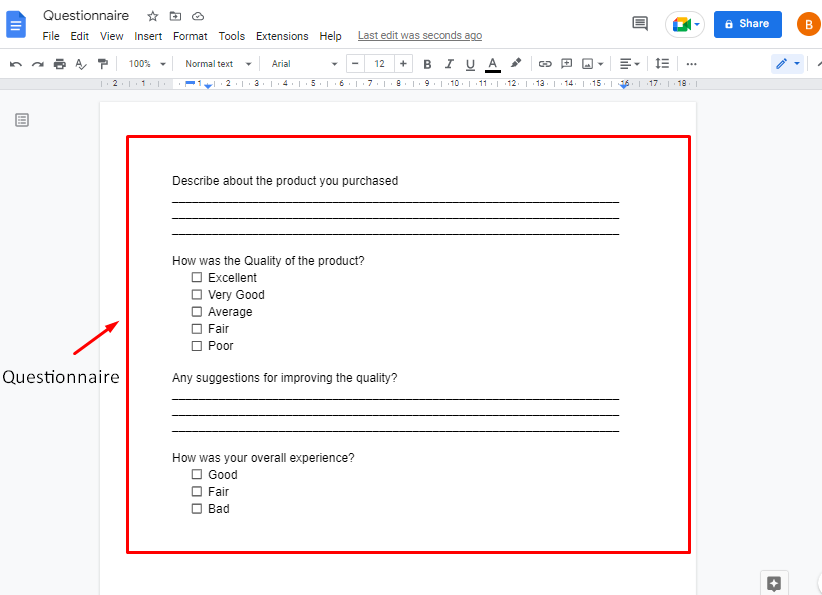Open Last edit was seconds ago link
The width and height of the screenshot is (822, 595).
point(420,36)
